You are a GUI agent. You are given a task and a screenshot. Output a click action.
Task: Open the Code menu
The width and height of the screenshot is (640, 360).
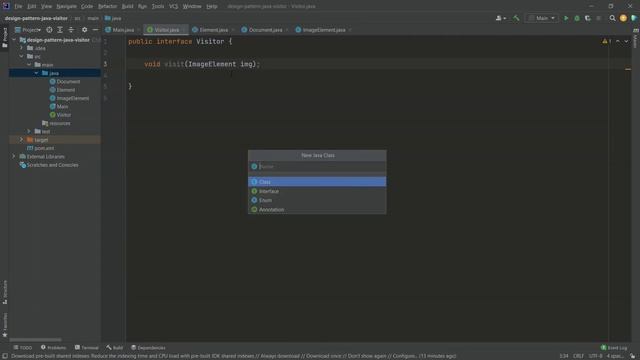[x=87, y=6]
